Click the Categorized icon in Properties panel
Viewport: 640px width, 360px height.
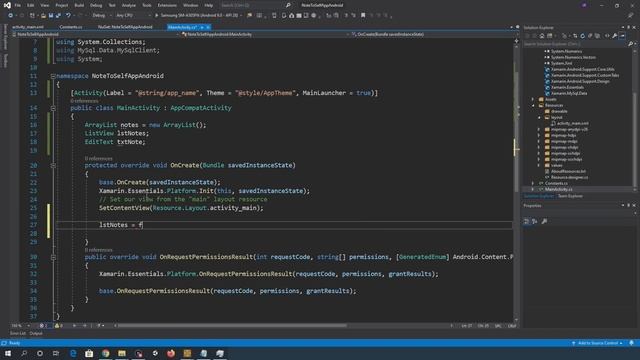527,222
